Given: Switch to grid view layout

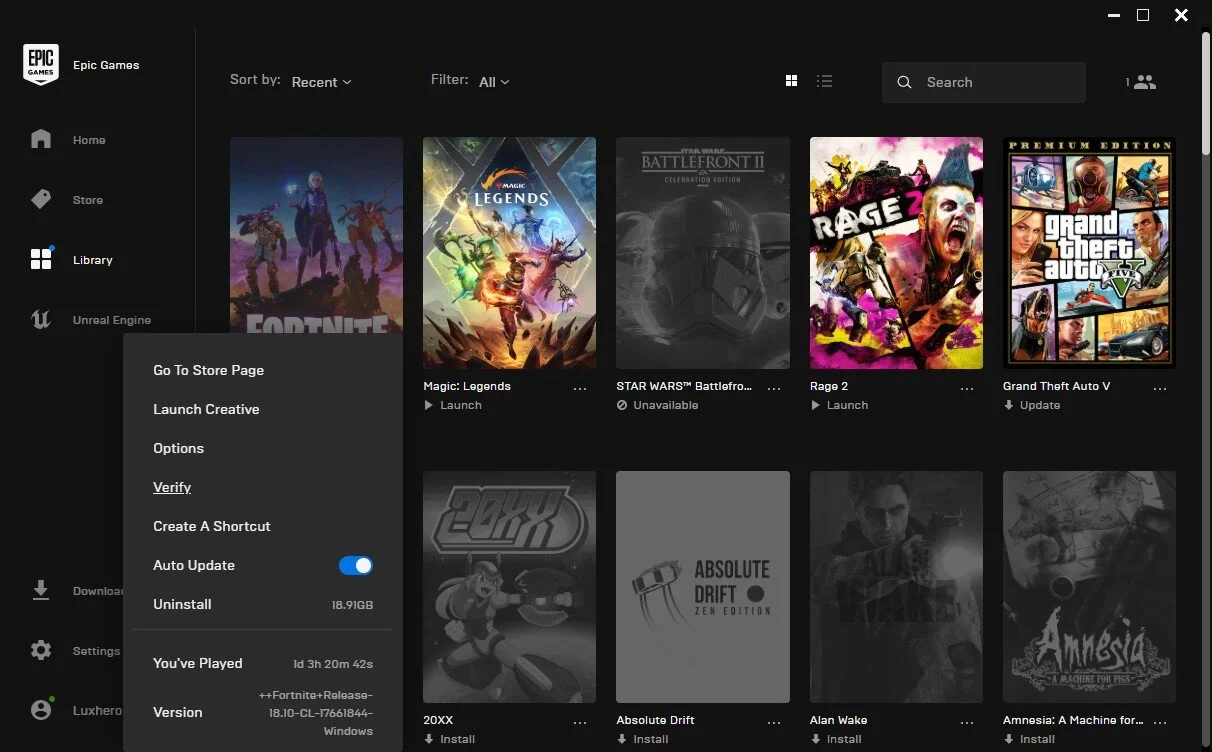Looking at the screenshot, I should pos(791,81).
